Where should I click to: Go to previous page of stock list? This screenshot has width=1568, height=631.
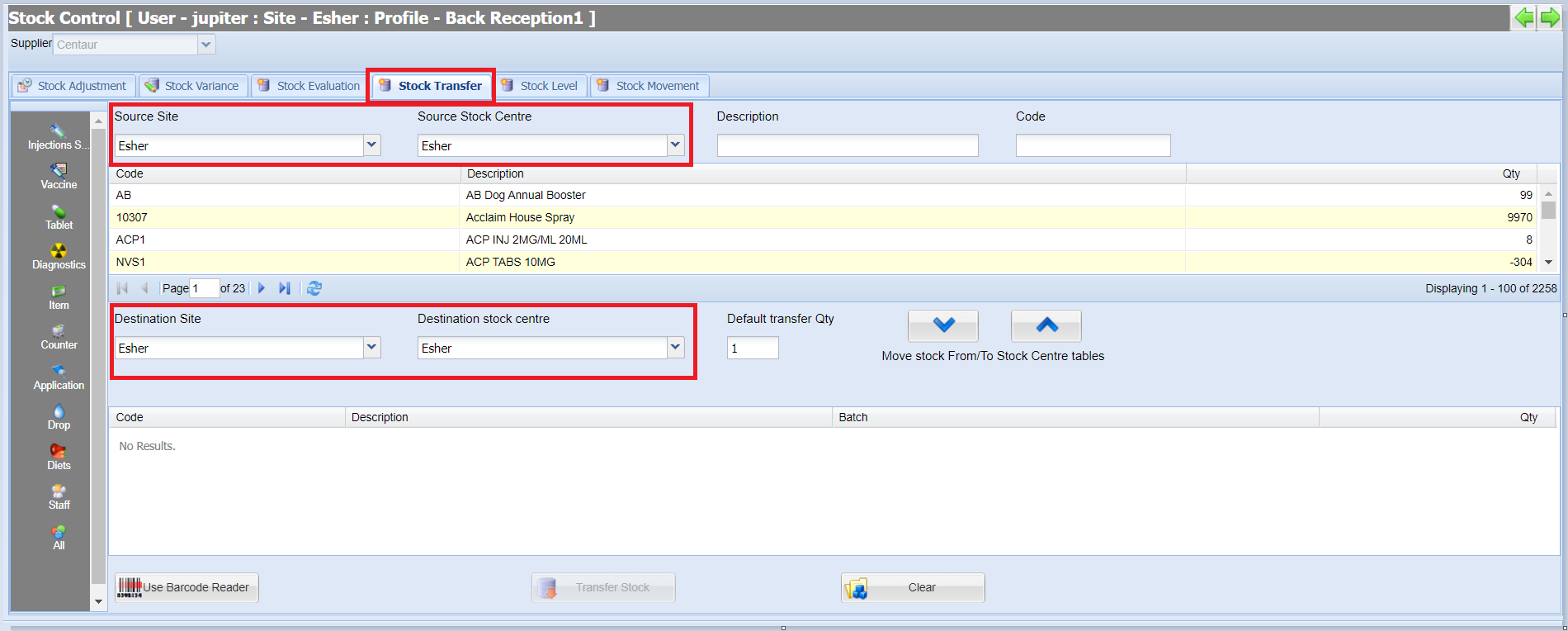[145, 288]
